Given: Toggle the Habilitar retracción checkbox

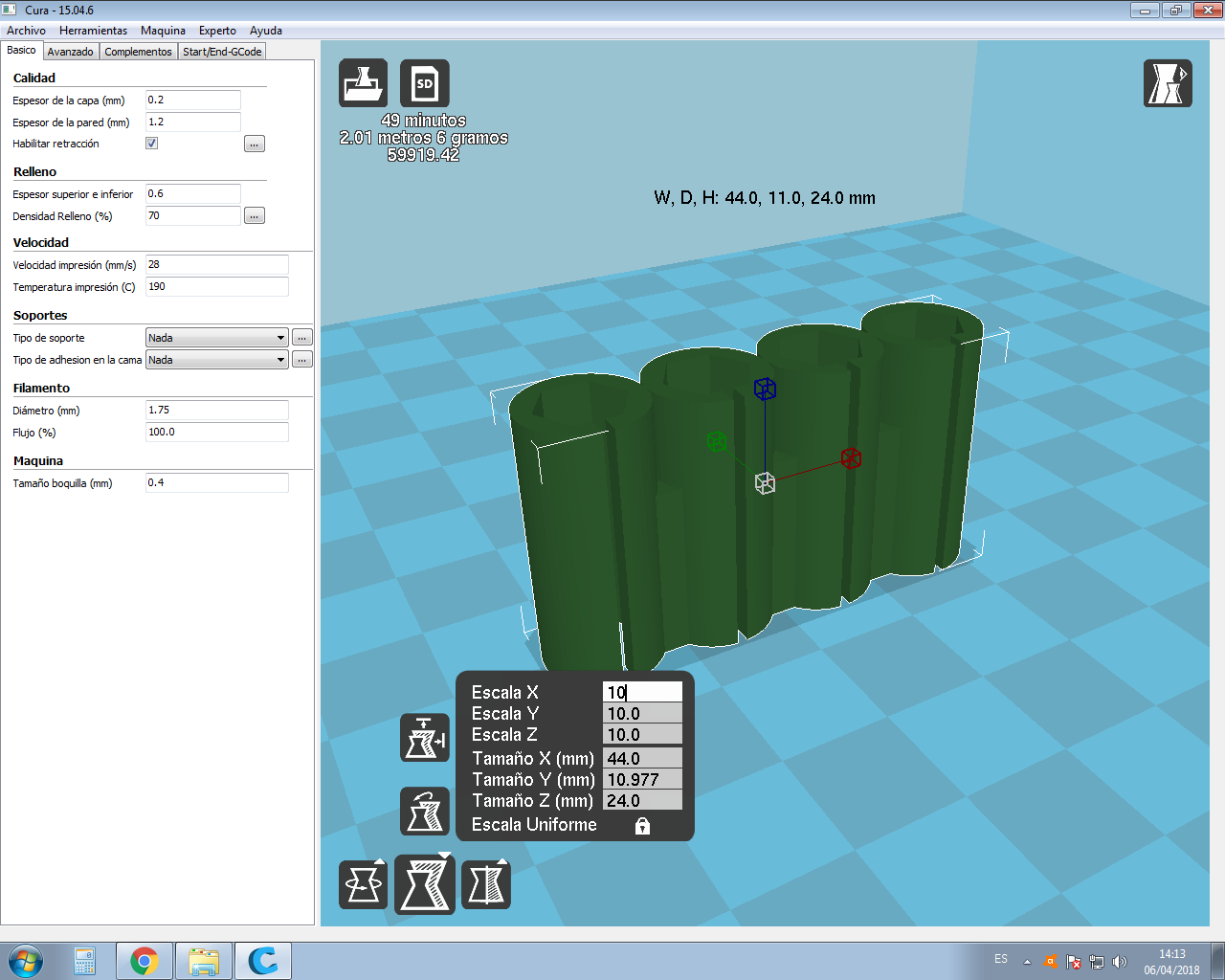Looking at the screenshot, I should [151, 144].
